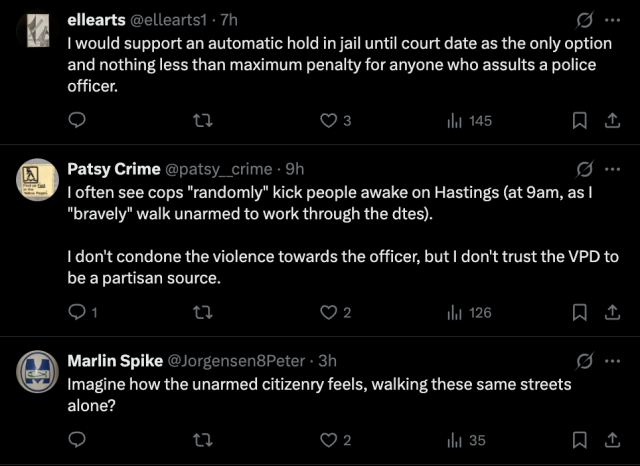View analytics for 145-view tweet
Image resolution: width=640 pixels, height=466 pixels.
coord(469,121)
